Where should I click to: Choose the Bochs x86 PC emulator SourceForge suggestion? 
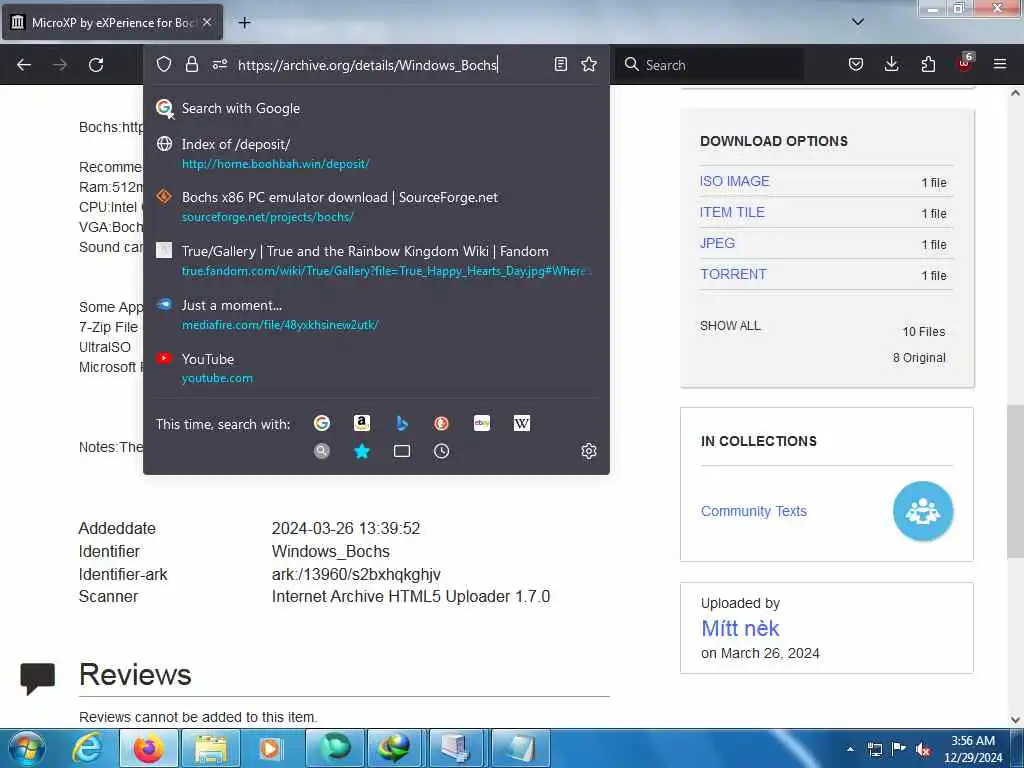tap(376, 206)
